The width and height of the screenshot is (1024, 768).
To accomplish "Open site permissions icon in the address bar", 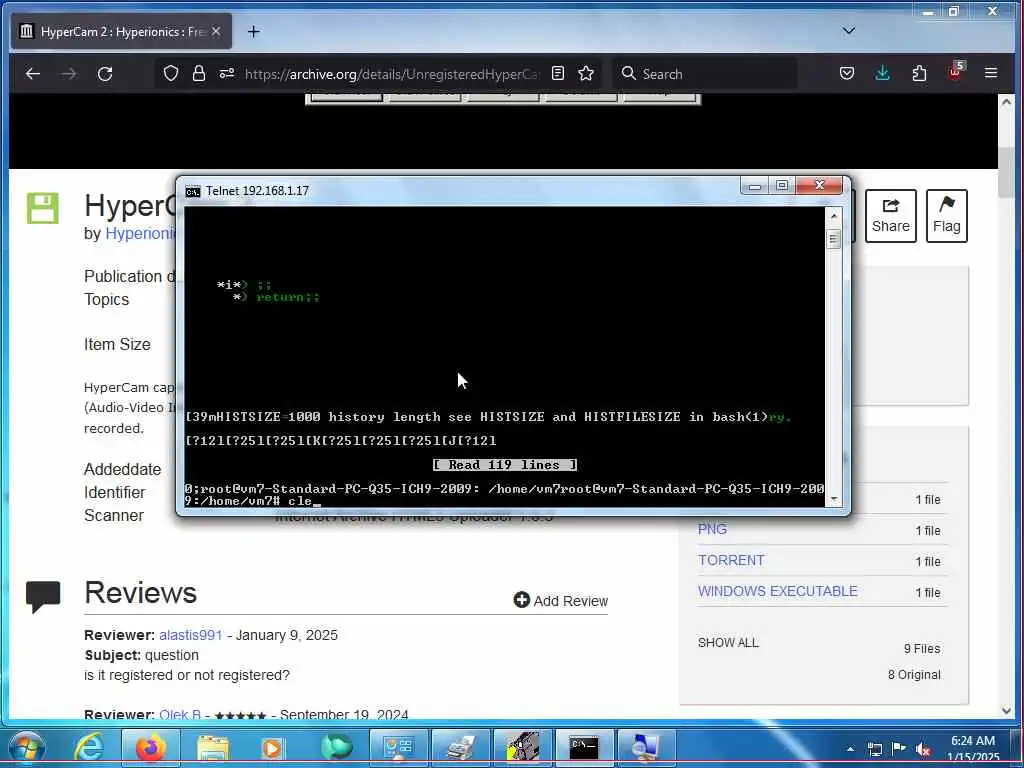I will pos(227,73).
